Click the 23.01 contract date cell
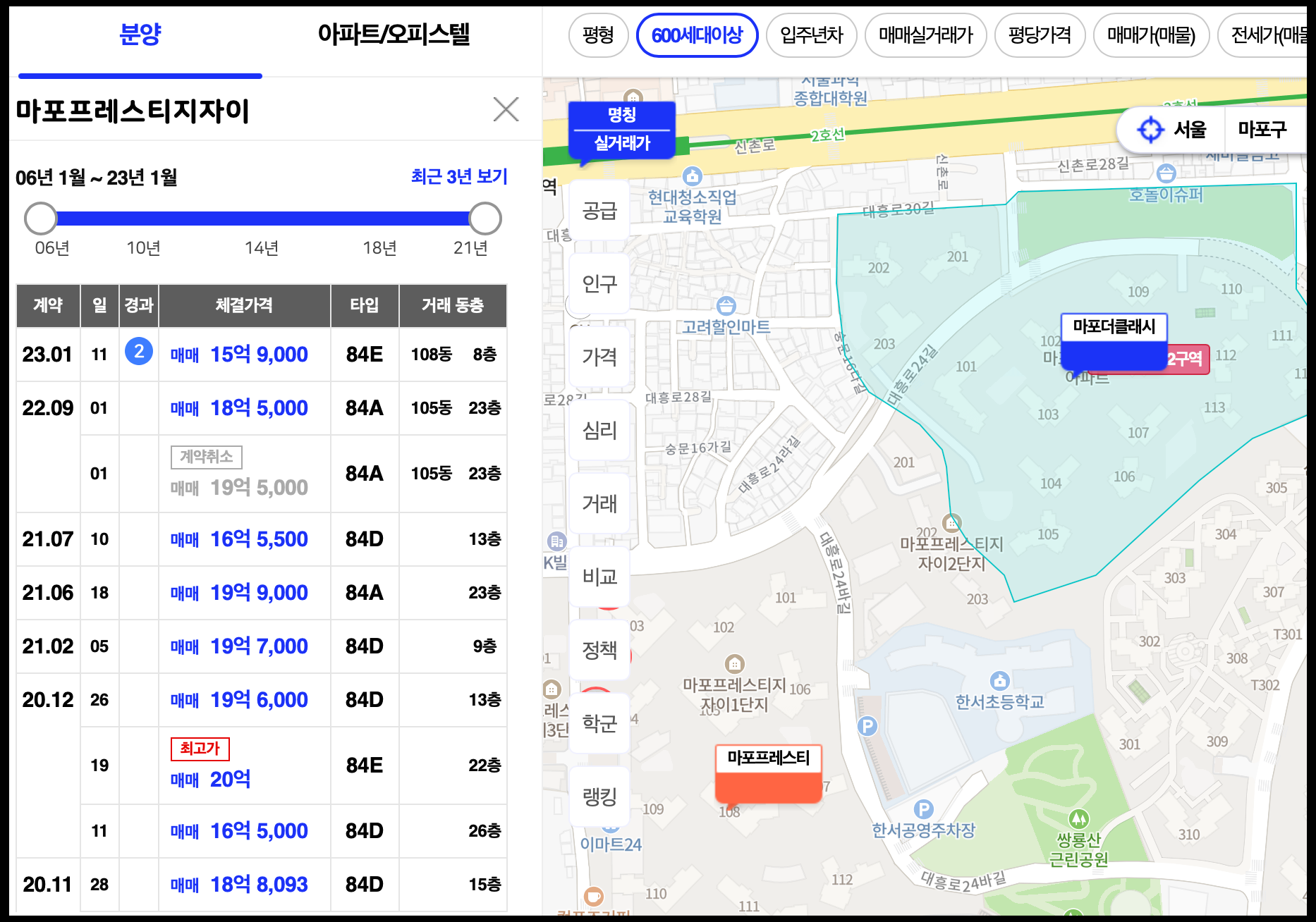This screenshot has width=1316, height=922. tap(48, 355)
